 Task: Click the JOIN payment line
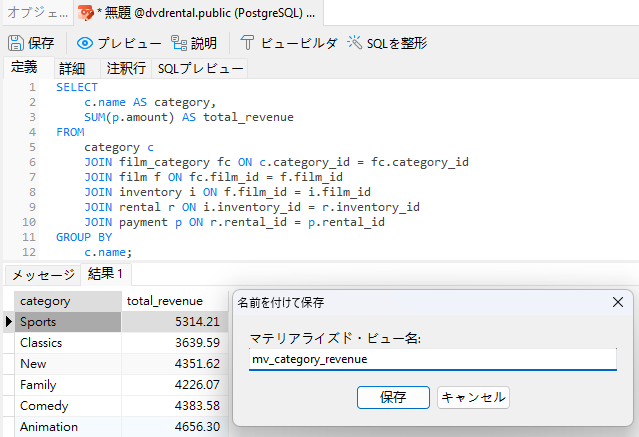pyautogui.click(x=234, y=222)
